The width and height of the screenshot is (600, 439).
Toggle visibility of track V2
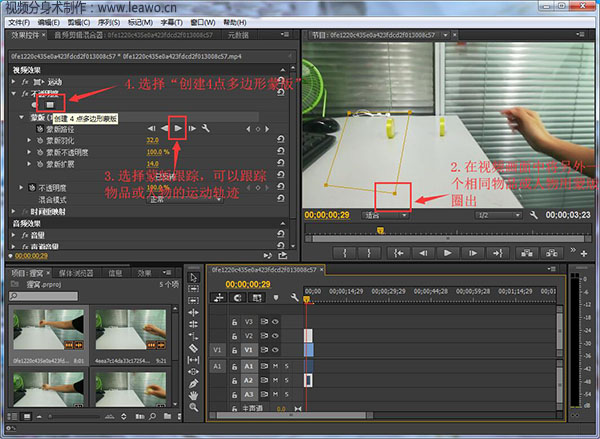[x=275, y=336]
